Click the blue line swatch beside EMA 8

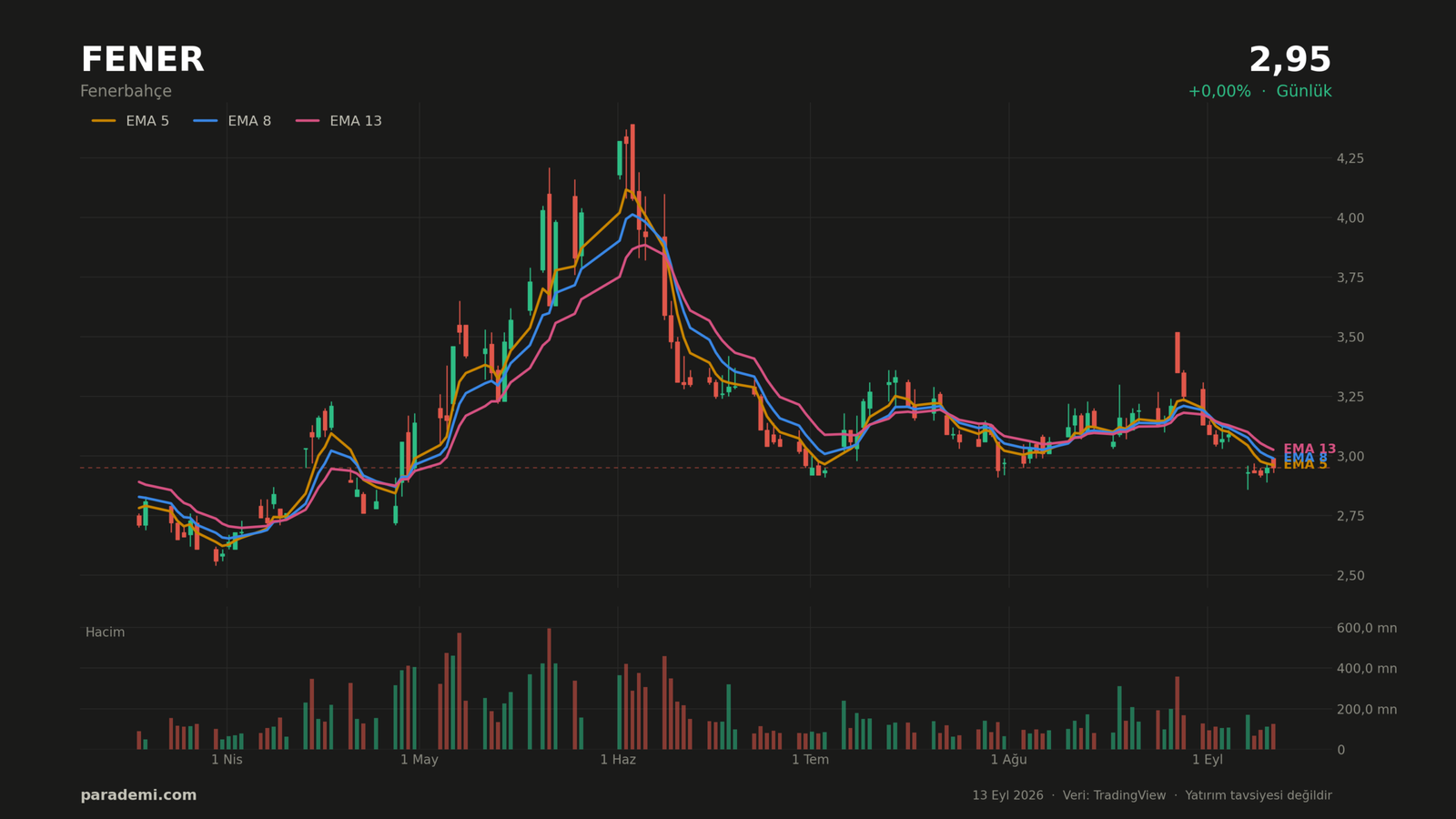coord(206,121)
